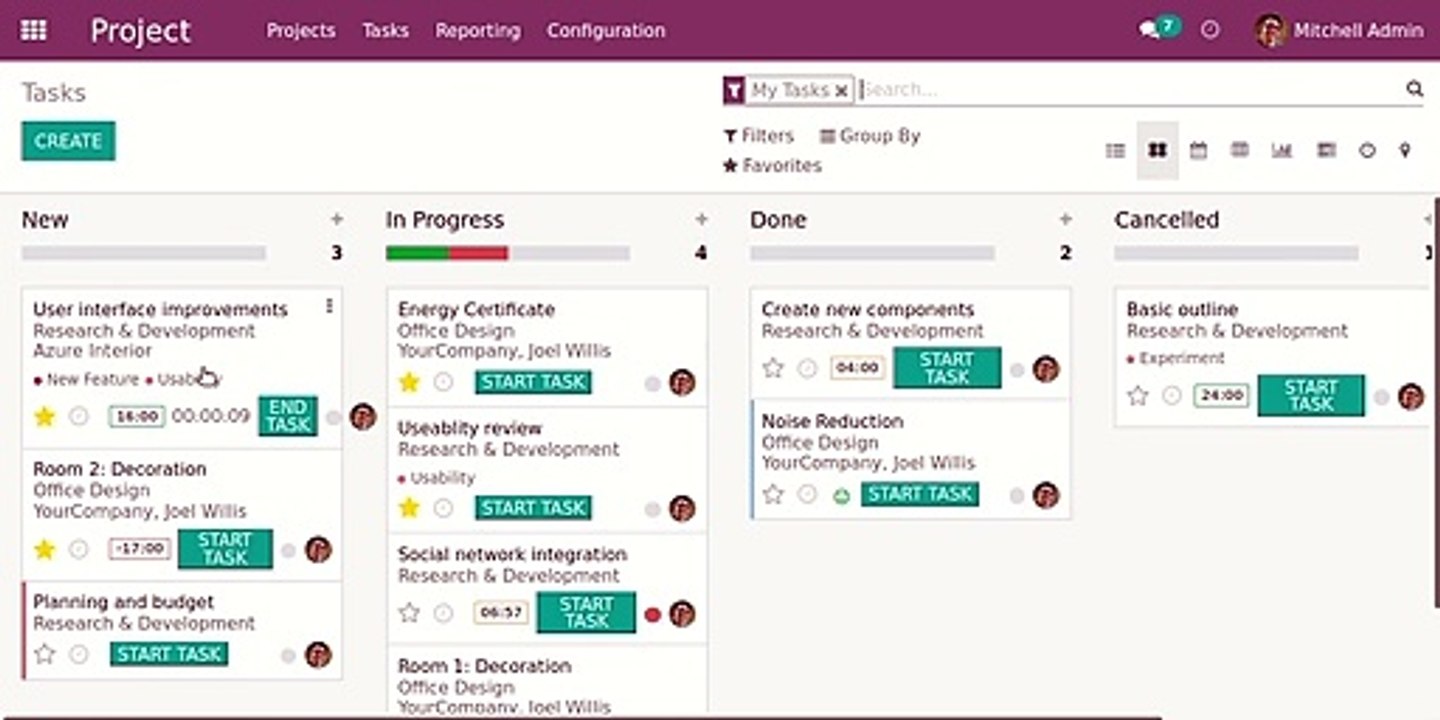Open the Reporting menu

coord(477,30)
